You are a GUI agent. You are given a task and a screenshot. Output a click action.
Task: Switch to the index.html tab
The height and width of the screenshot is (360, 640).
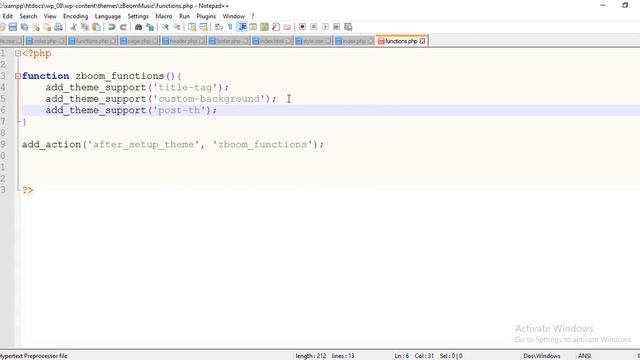[272, 41]
